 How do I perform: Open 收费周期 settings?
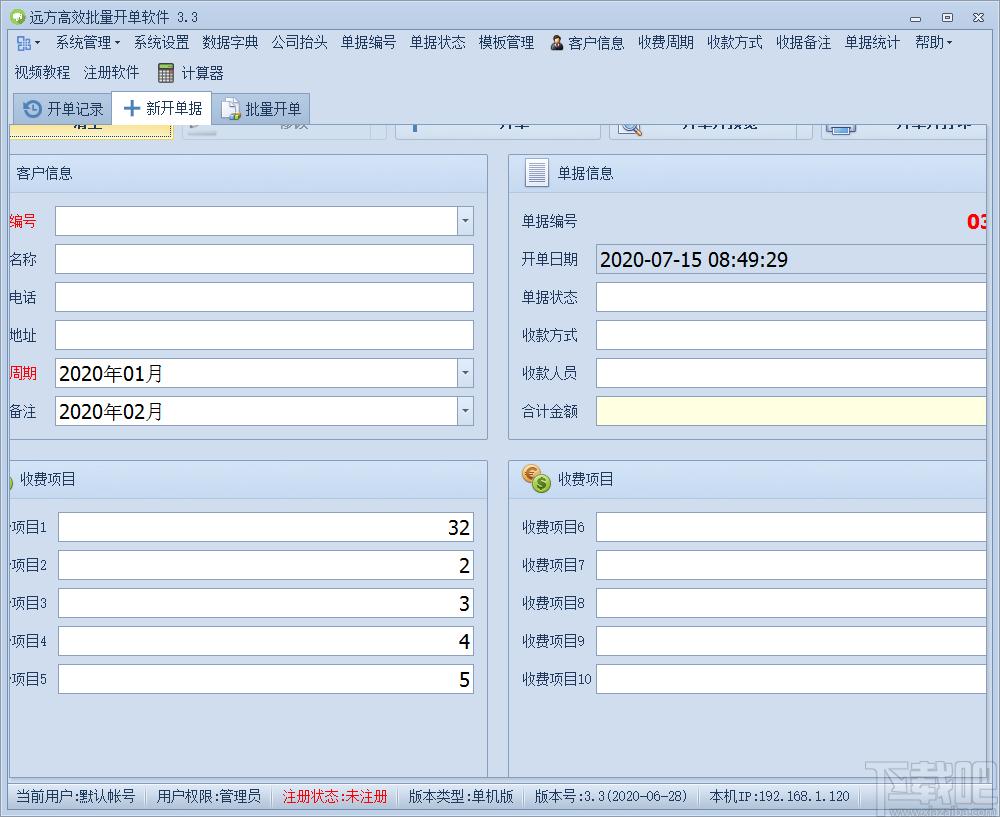pyautogui.click(x=666, y=43)
